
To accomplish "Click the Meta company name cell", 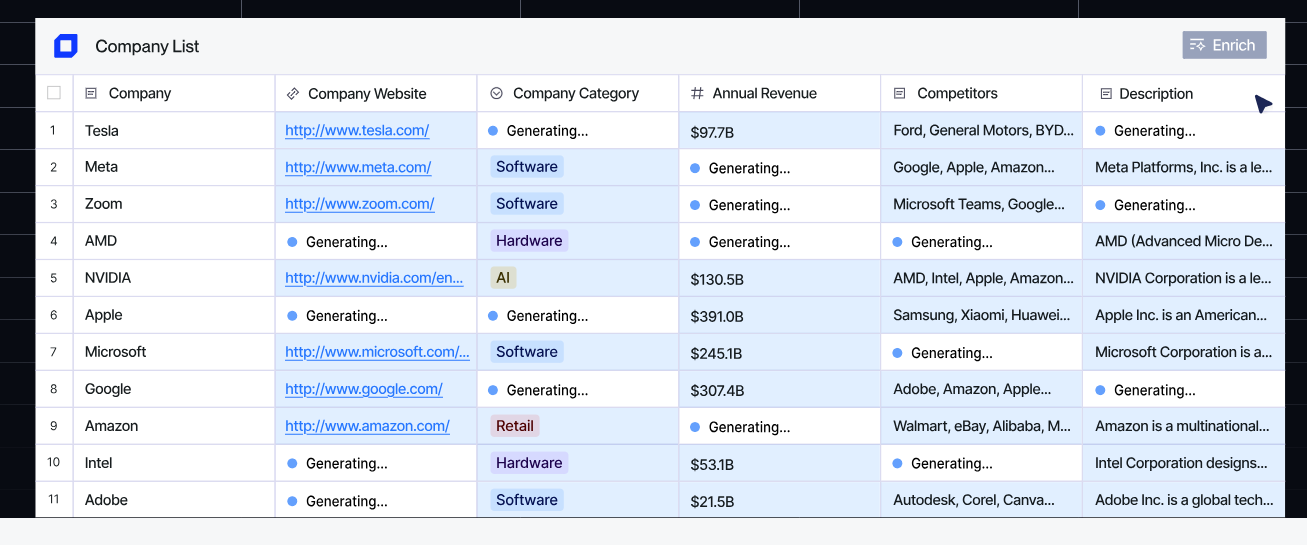I will [174, 167].
